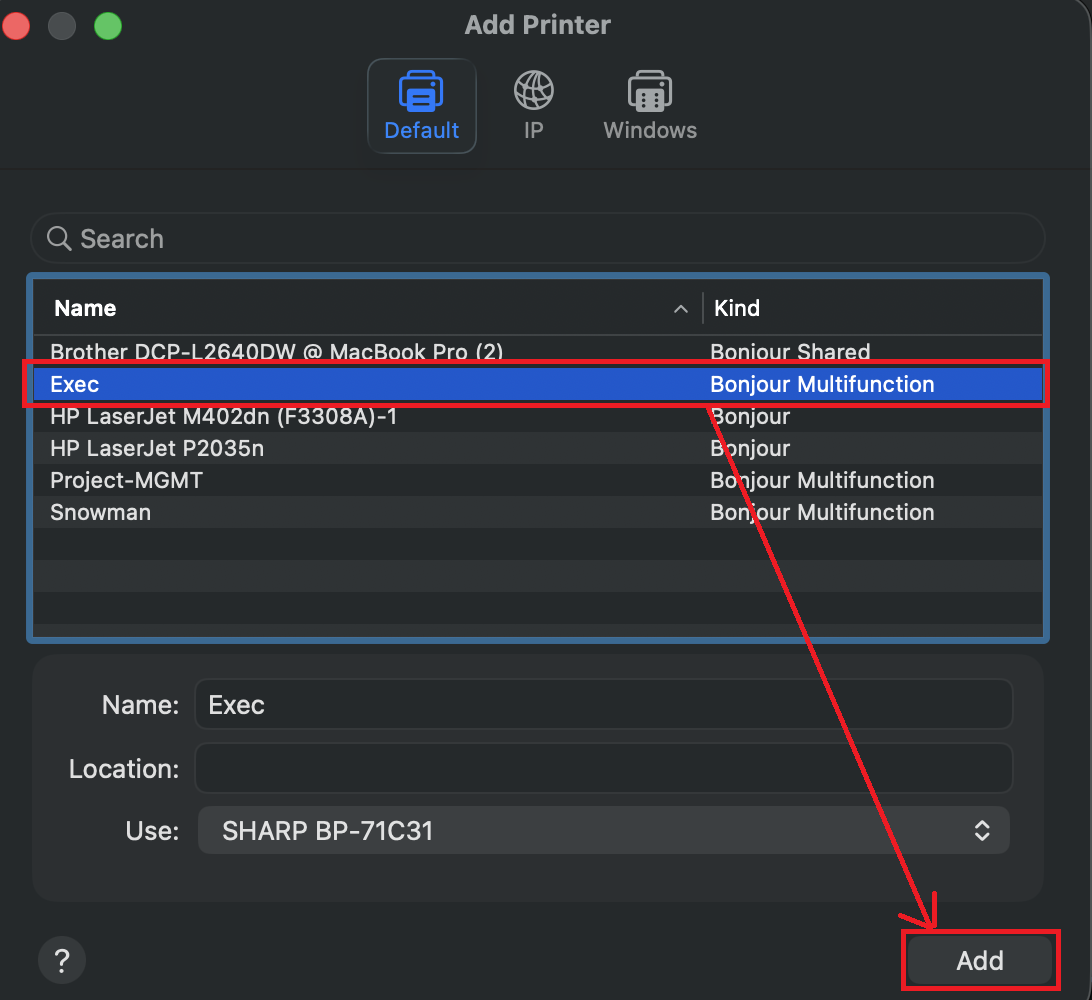The height and width of the screenshot is (1000, 1092).
Task: Click the empty Location field
Action: 603,769
